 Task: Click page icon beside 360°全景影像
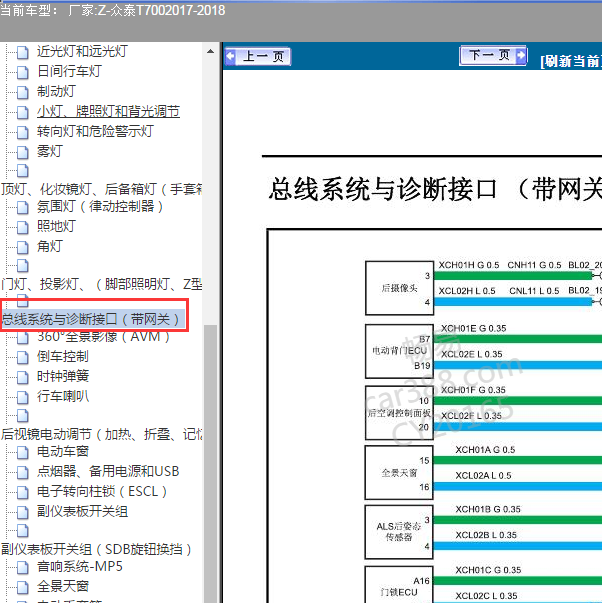click(x=23, y=338)
